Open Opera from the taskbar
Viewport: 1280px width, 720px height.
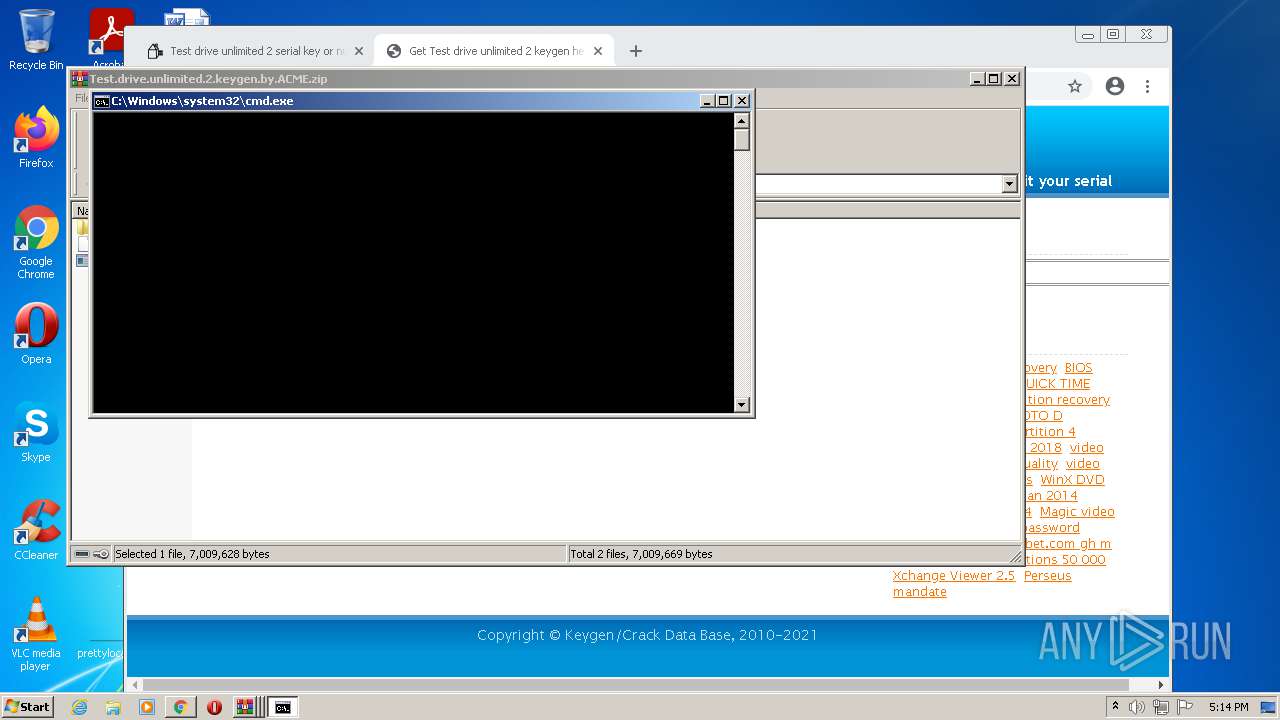(x=214, y=707)
